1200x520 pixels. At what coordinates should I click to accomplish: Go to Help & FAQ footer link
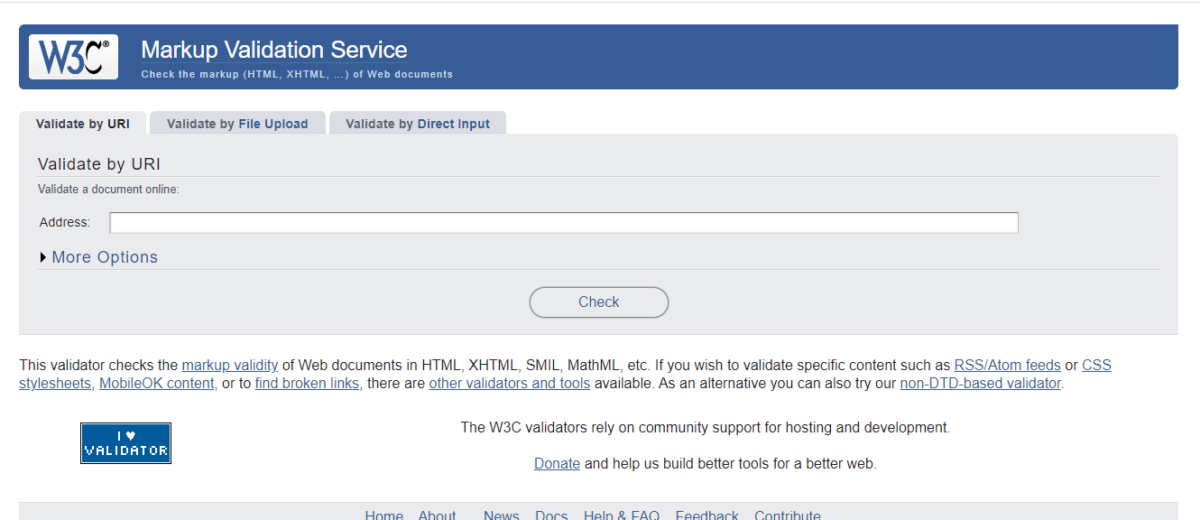621,515
